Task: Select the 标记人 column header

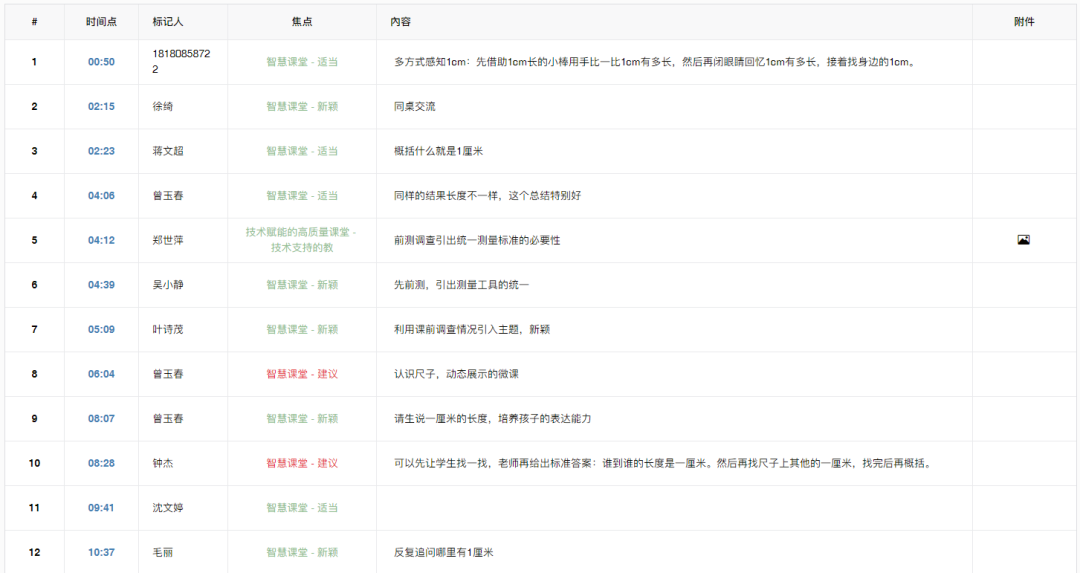Action: tap(167, 21)
